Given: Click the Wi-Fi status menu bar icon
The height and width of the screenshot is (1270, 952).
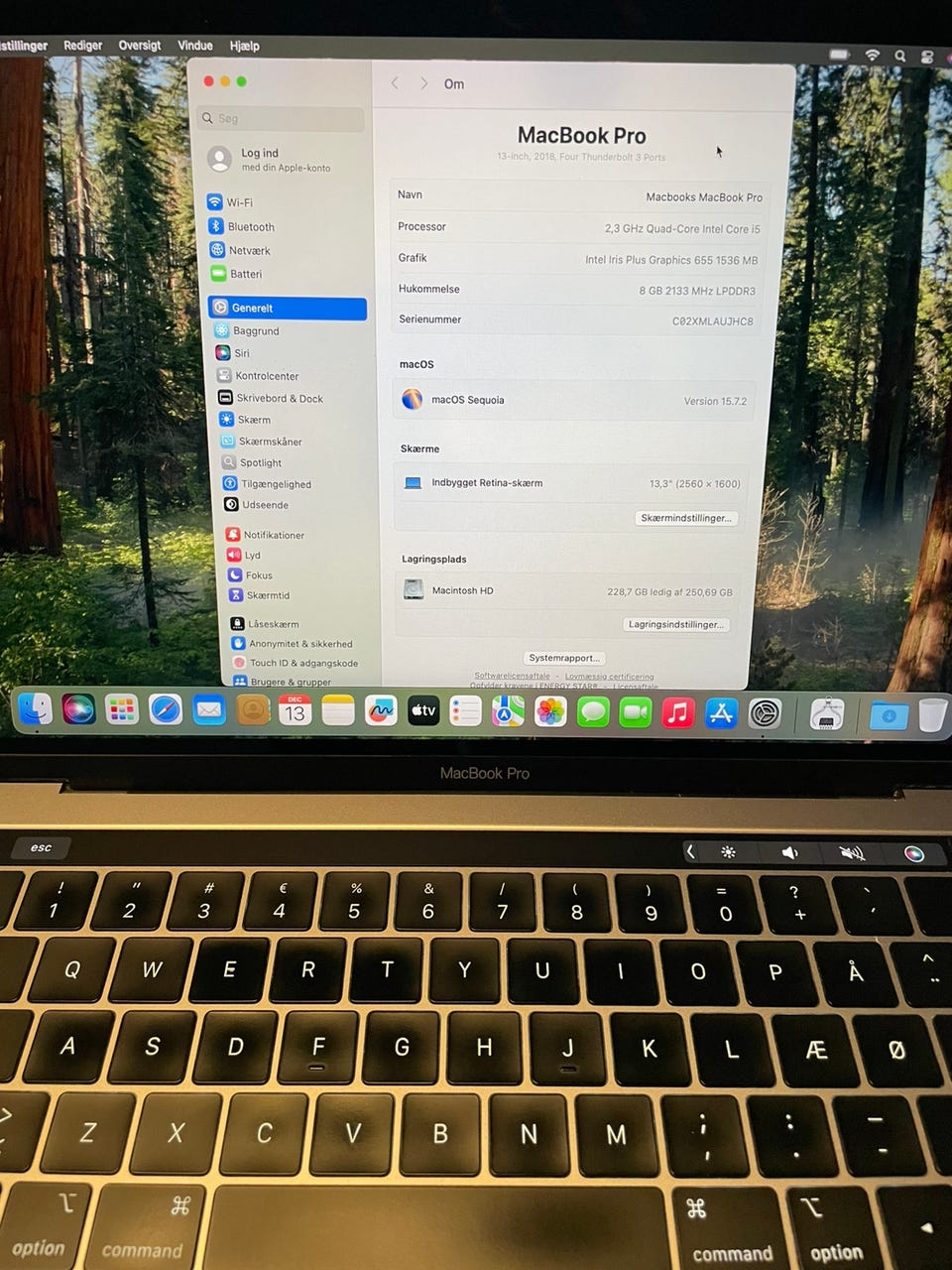Looking at the screenshot, I should point(873,56).
